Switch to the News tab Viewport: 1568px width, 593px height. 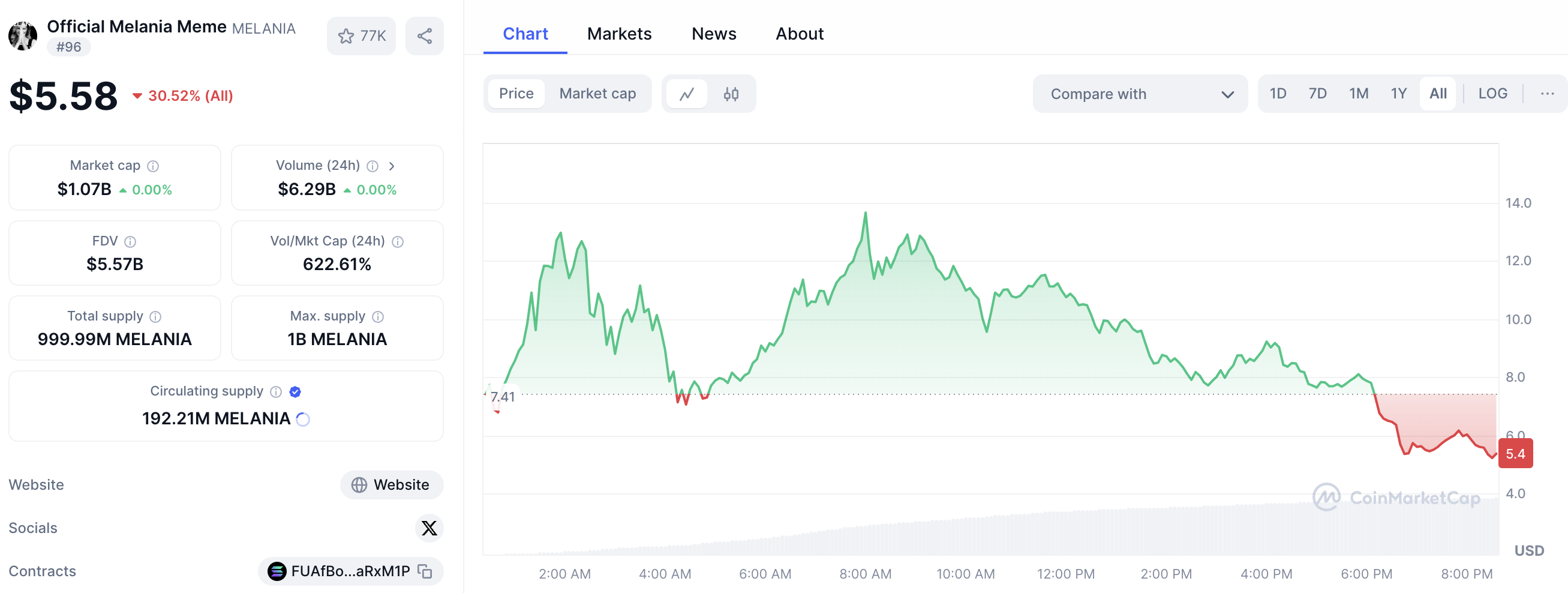point(713,34)
